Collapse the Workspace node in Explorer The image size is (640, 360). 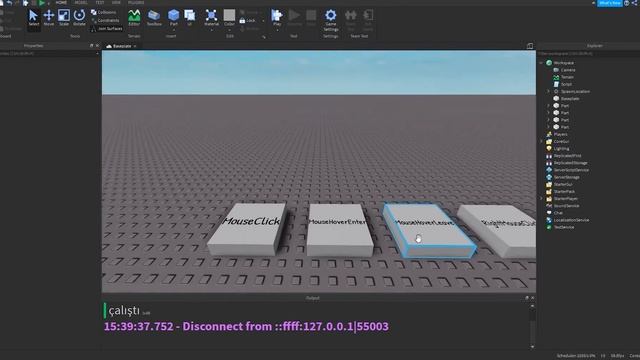coord(541,63)
